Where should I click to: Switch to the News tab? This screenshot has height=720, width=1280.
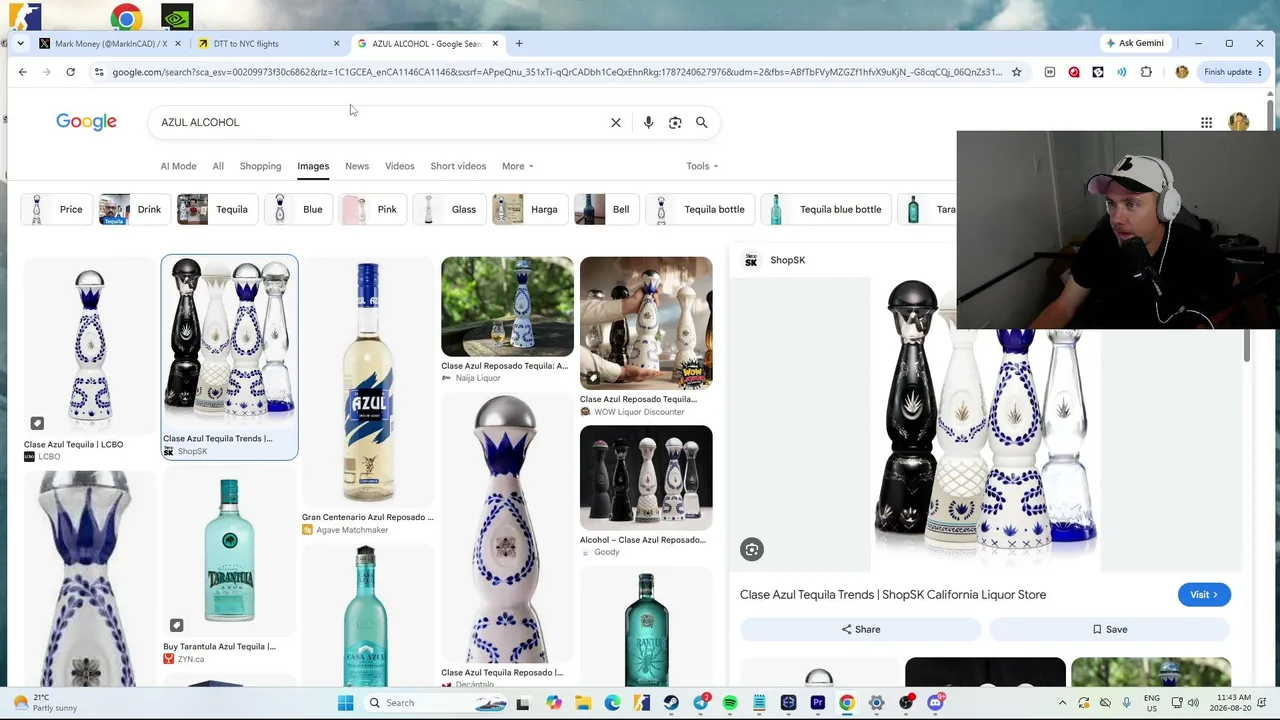click(x=357, y=166)
